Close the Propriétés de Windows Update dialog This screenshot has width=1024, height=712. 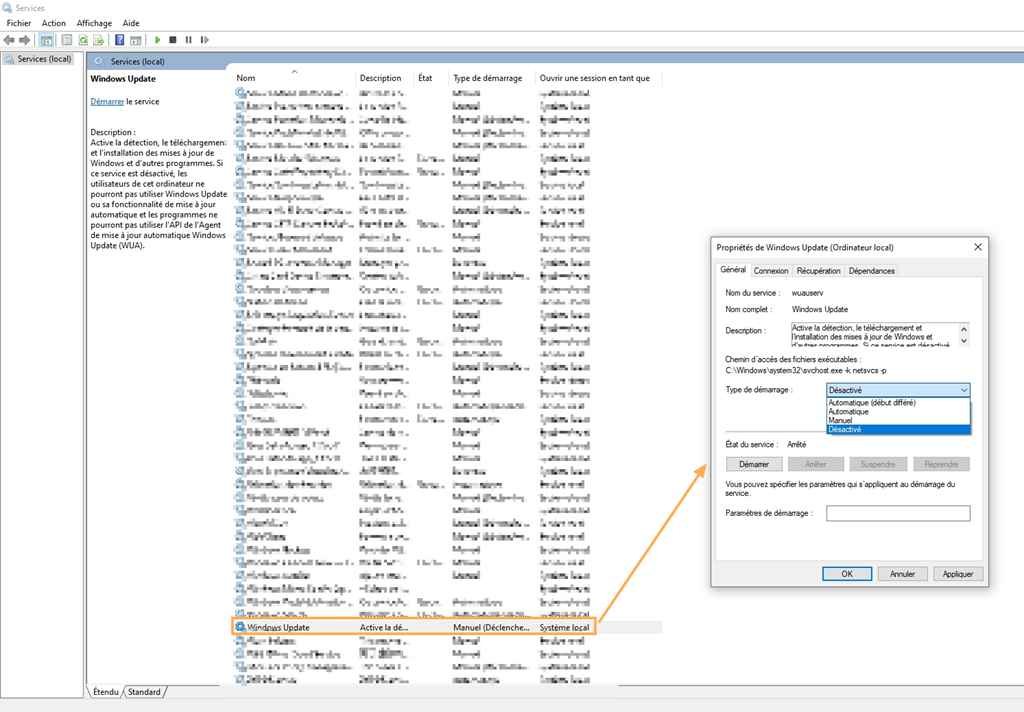978,247
